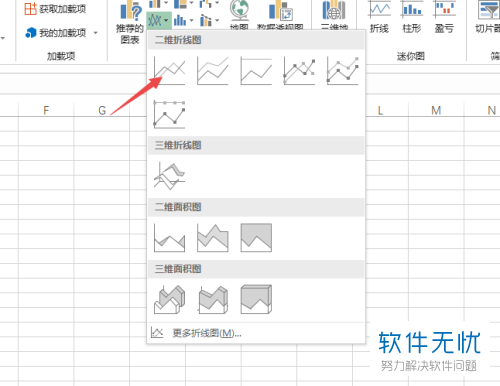Choose stacked line with markers chart
The image size is (500, 386).
tap(343, 71)
